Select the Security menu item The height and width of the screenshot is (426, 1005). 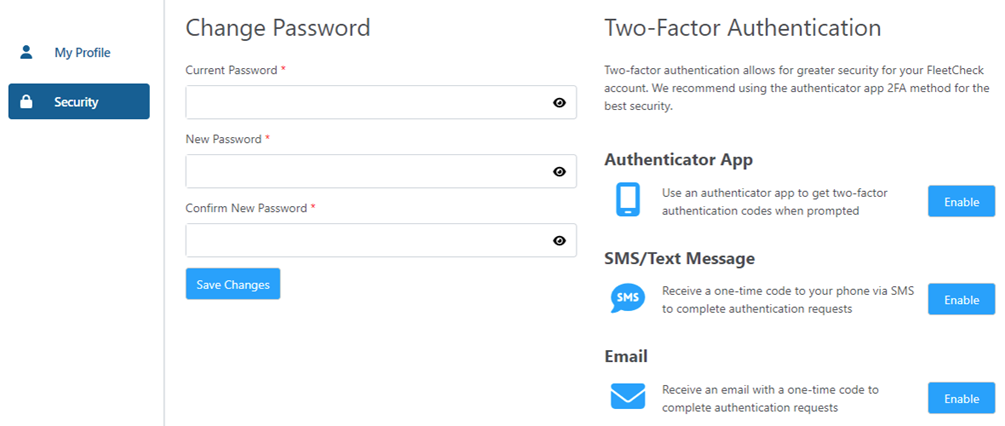coord(79,102)
